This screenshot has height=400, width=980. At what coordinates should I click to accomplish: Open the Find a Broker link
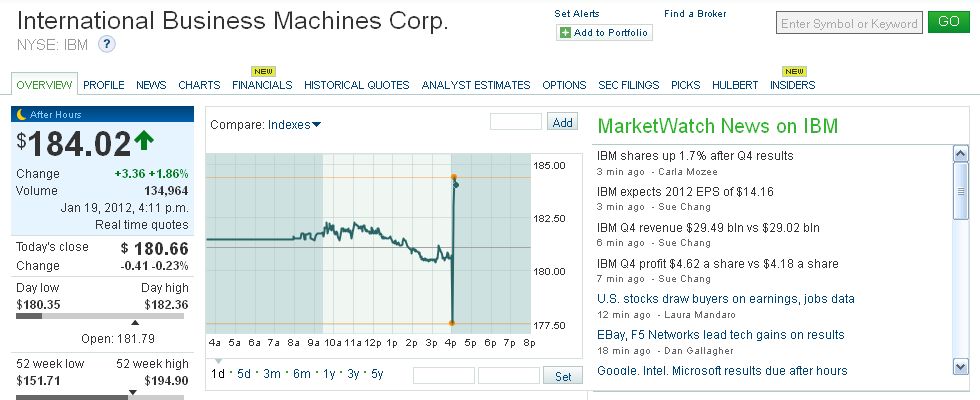click(695, 14)
